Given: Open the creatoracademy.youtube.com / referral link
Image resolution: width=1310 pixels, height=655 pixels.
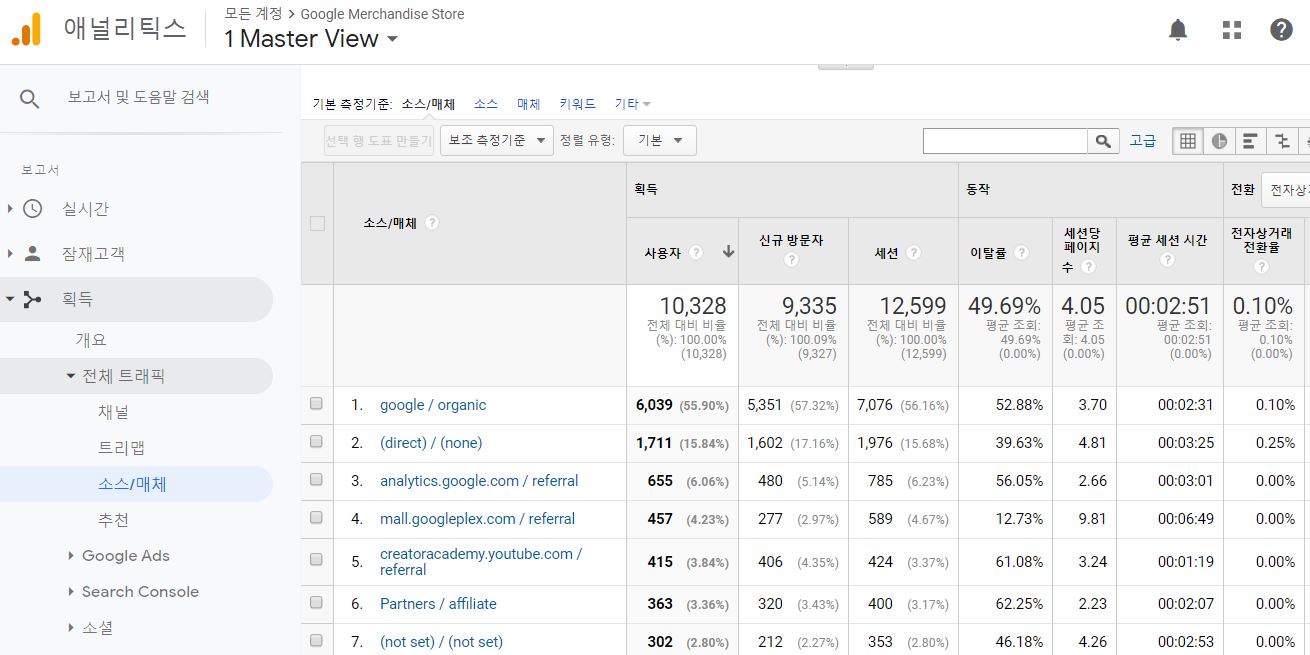Looking at the screenshot, I should [481, 562].
